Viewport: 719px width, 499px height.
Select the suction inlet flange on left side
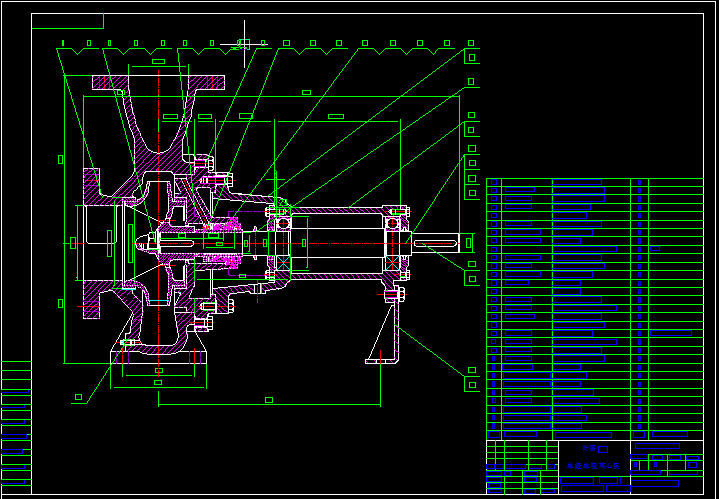pyautogui.click(x=91, y=243)
